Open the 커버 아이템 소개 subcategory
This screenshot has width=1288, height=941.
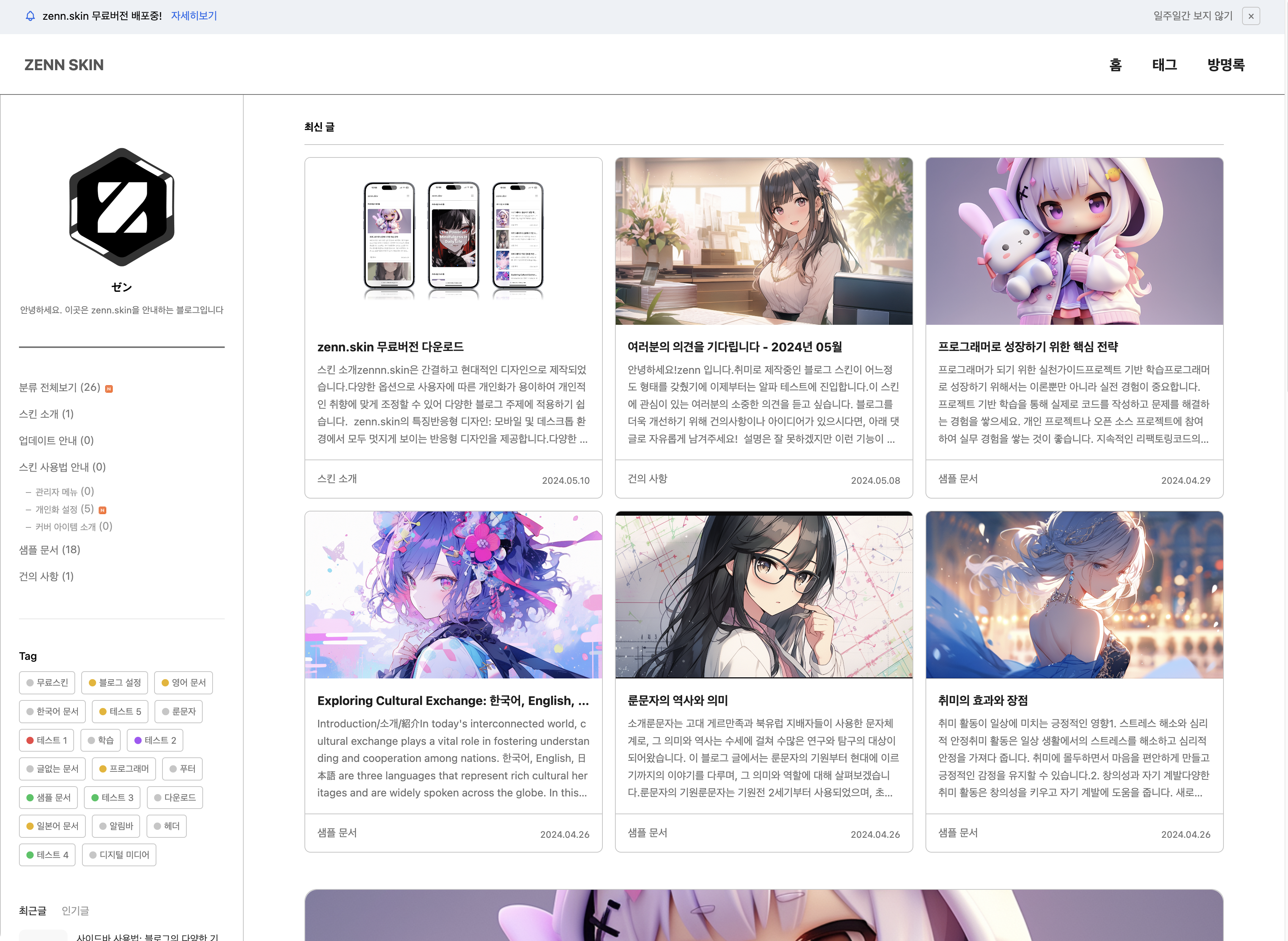click(x=74, y=527)
